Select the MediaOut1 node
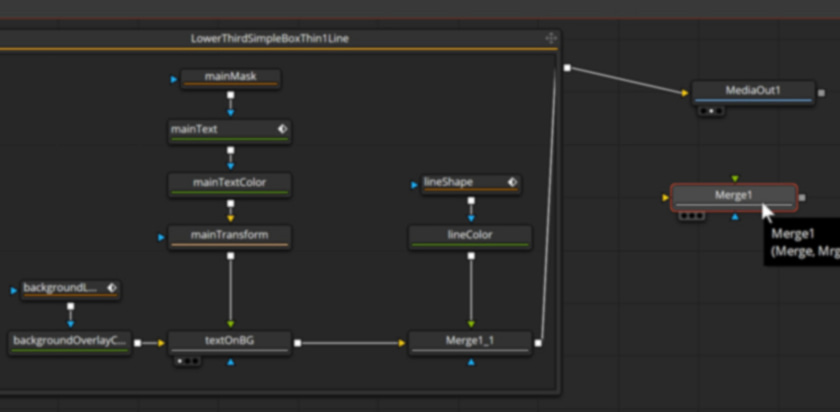840x412 pixels. click(x=753, y=93)
